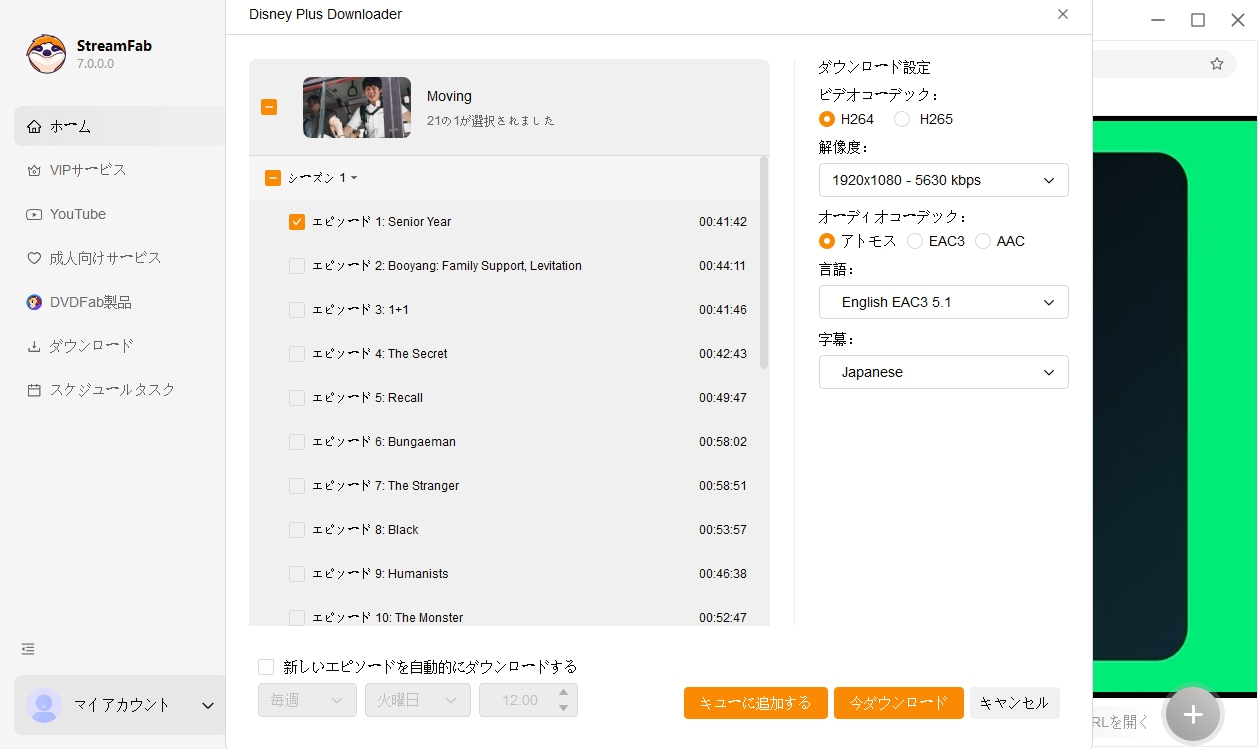
Task: Click the VIP services crown icon
Action: (34, 170)
